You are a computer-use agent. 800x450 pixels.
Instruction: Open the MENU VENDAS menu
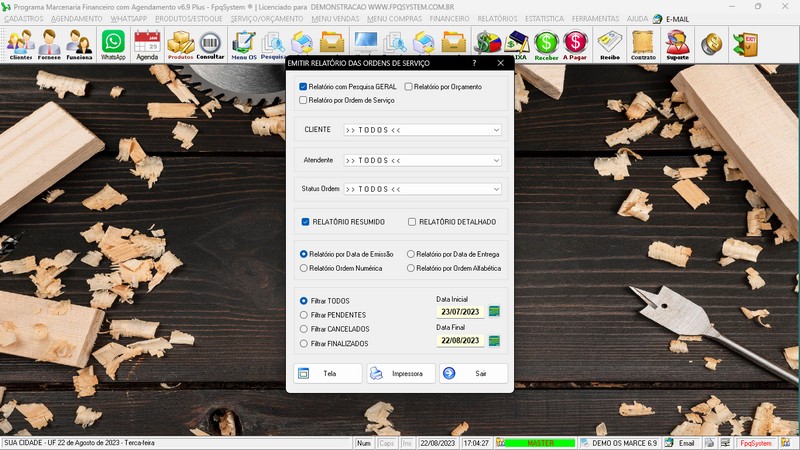[335, 19]
